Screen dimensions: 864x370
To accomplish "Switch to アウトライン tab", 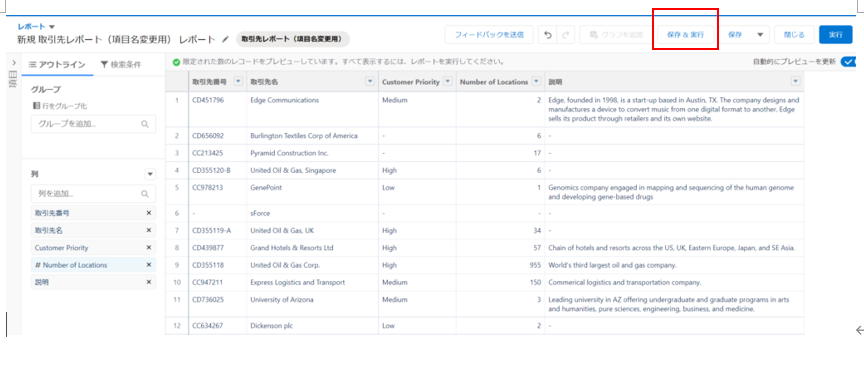I will tap(57, 65).
